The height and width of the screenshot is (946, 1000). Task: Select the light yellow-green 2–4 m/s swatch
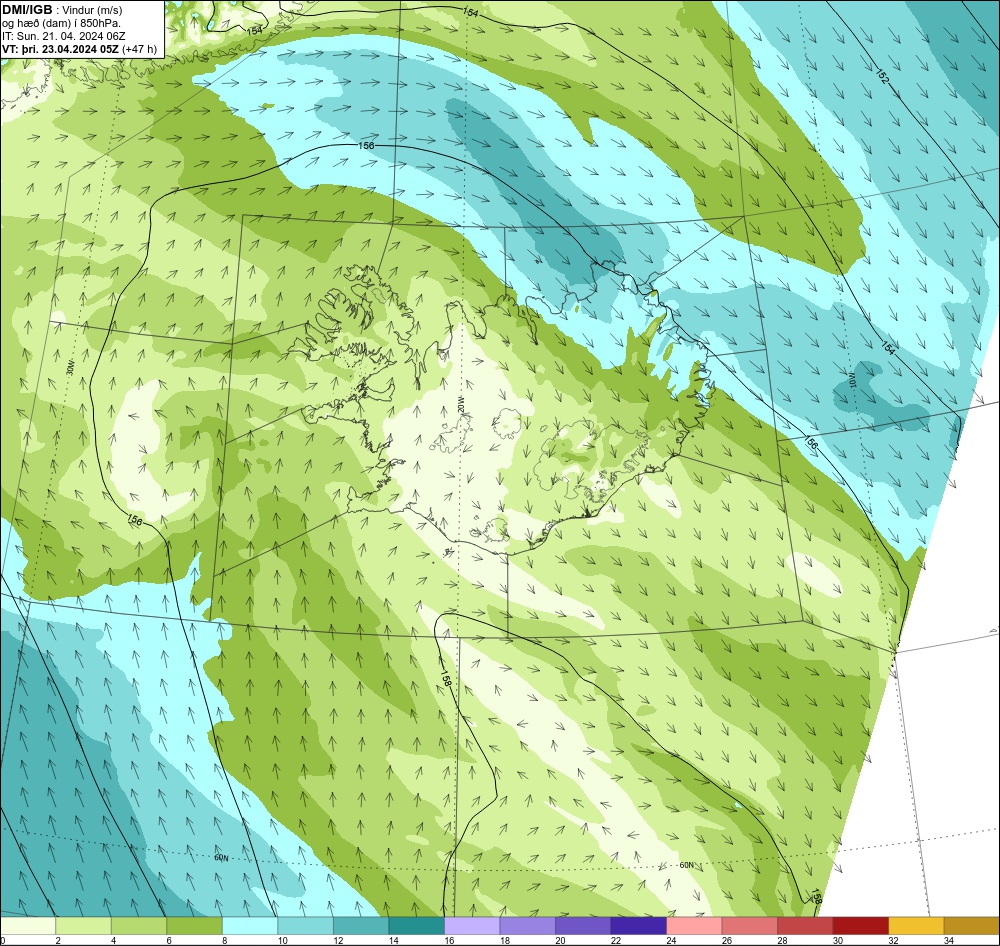click(84, 926)
